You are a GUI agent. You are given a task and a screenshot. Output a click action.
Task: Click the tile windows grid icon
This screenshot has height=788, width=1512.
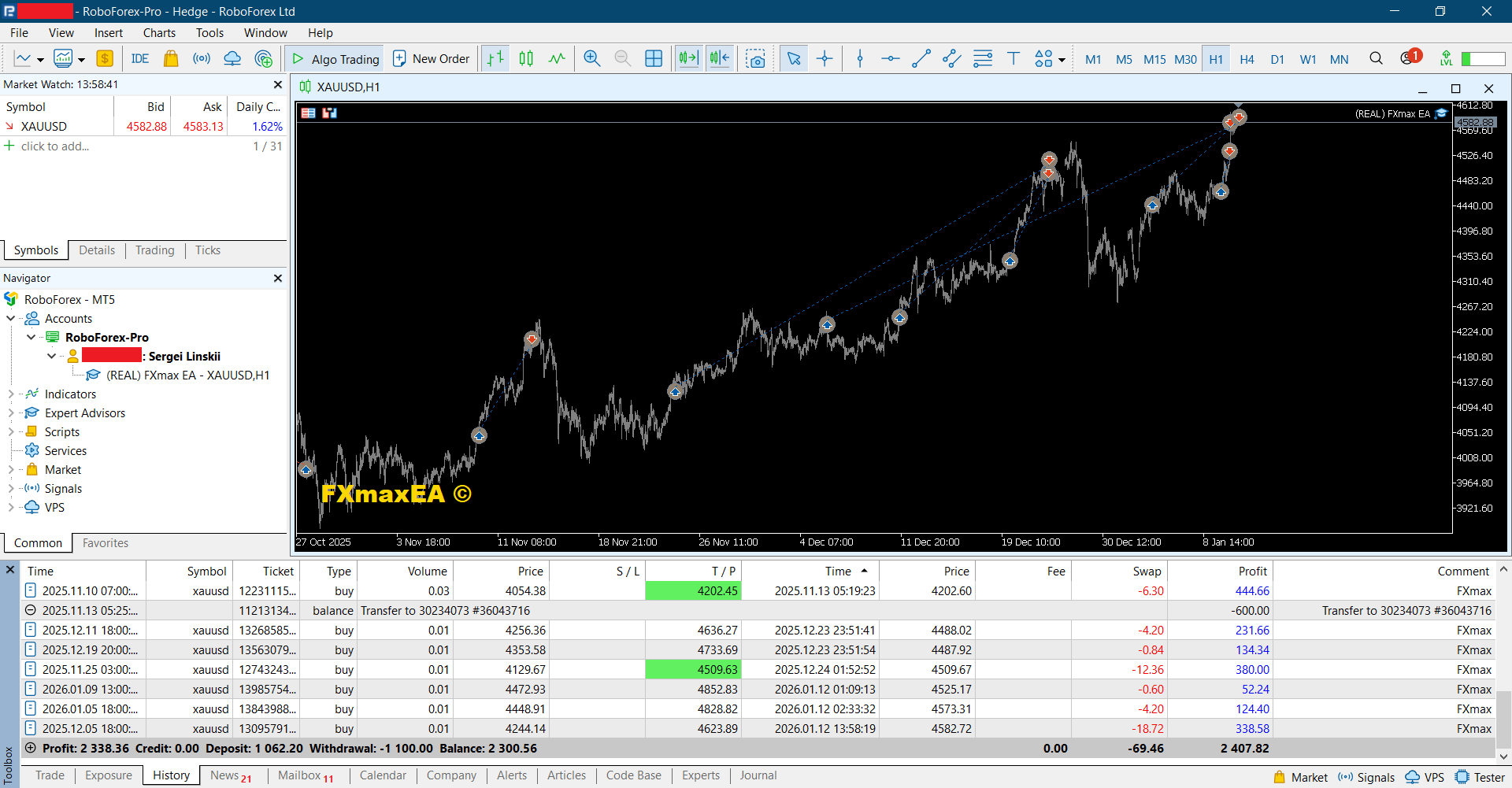coord(654,59)
